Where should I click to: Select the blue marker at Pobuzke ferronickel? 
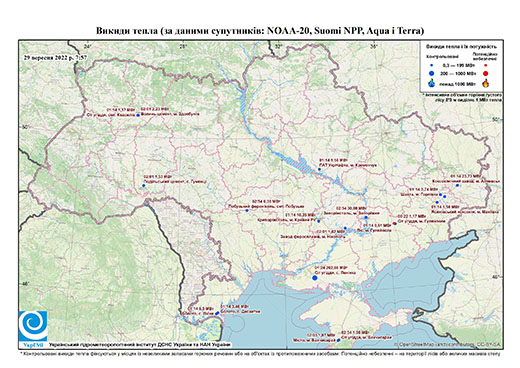(247, 210)
